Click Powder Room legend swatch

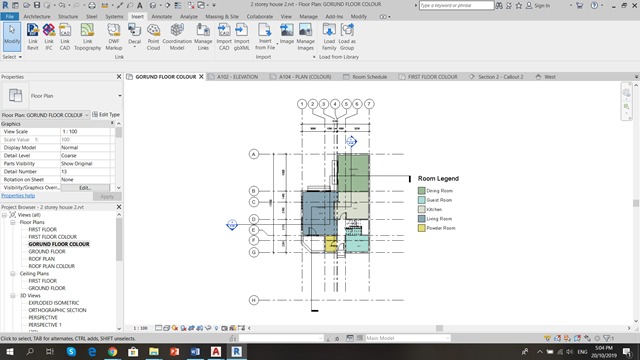pos(422,228)
